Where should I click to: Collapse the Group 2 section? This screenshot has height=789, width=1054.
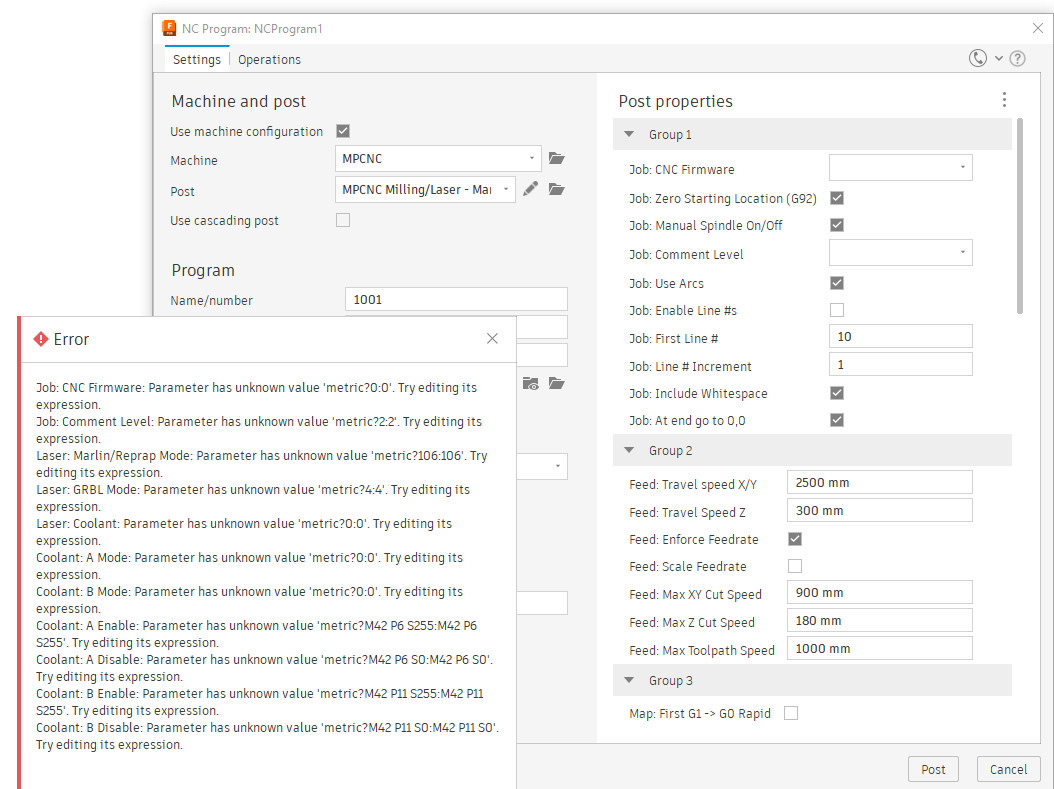(x=629, y=451)
